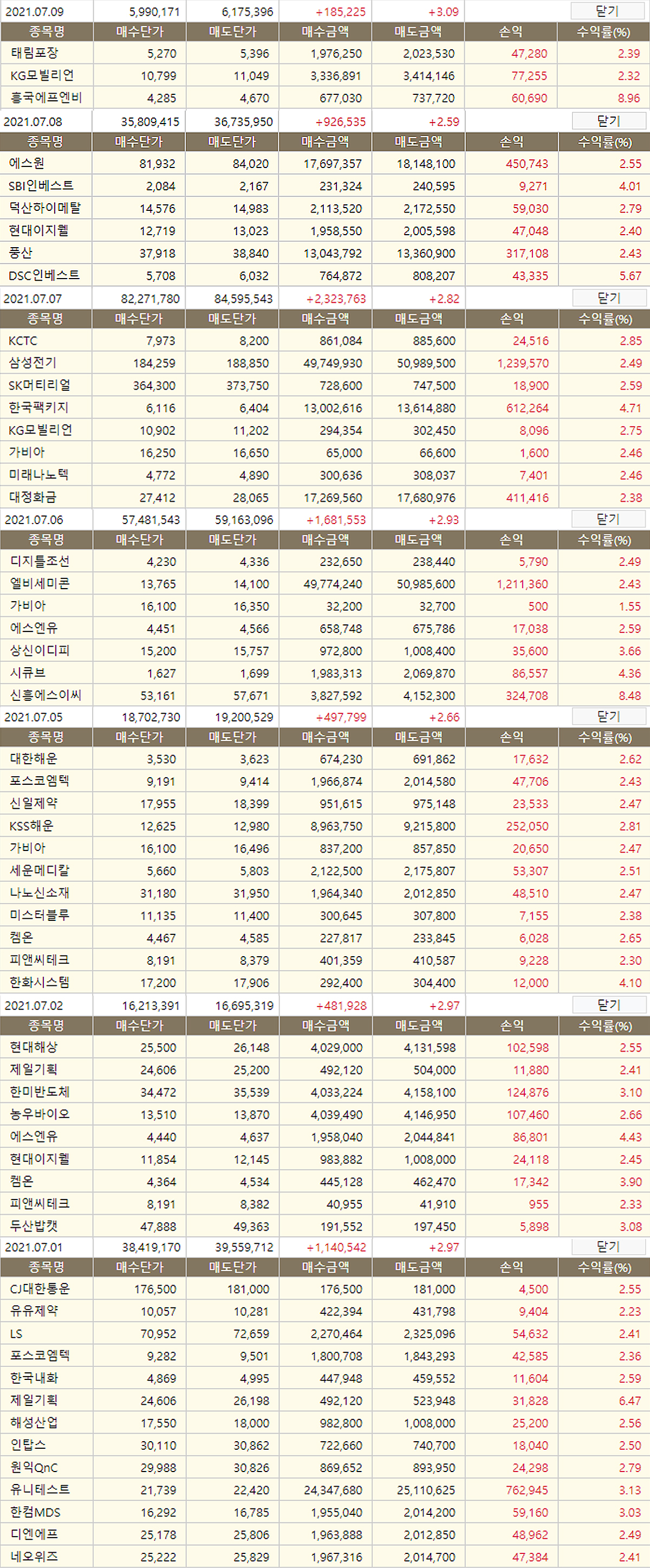The width and height of the screenshot is (650, 1568).
Task: Click stock name KCTC
Action: pyautogui.click(x=23, y=341)
